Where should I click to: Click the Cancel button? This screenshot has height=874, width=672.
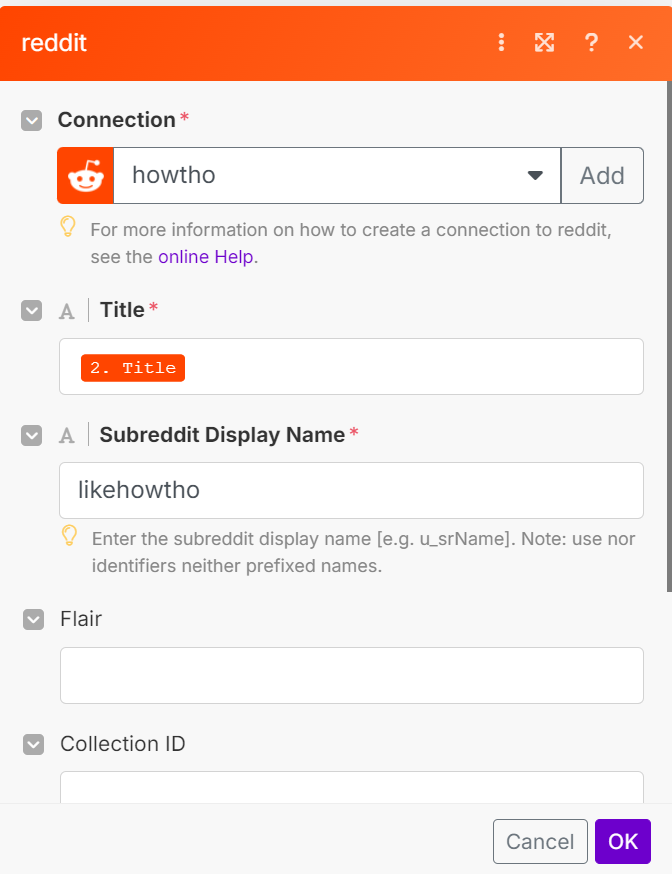540,841
